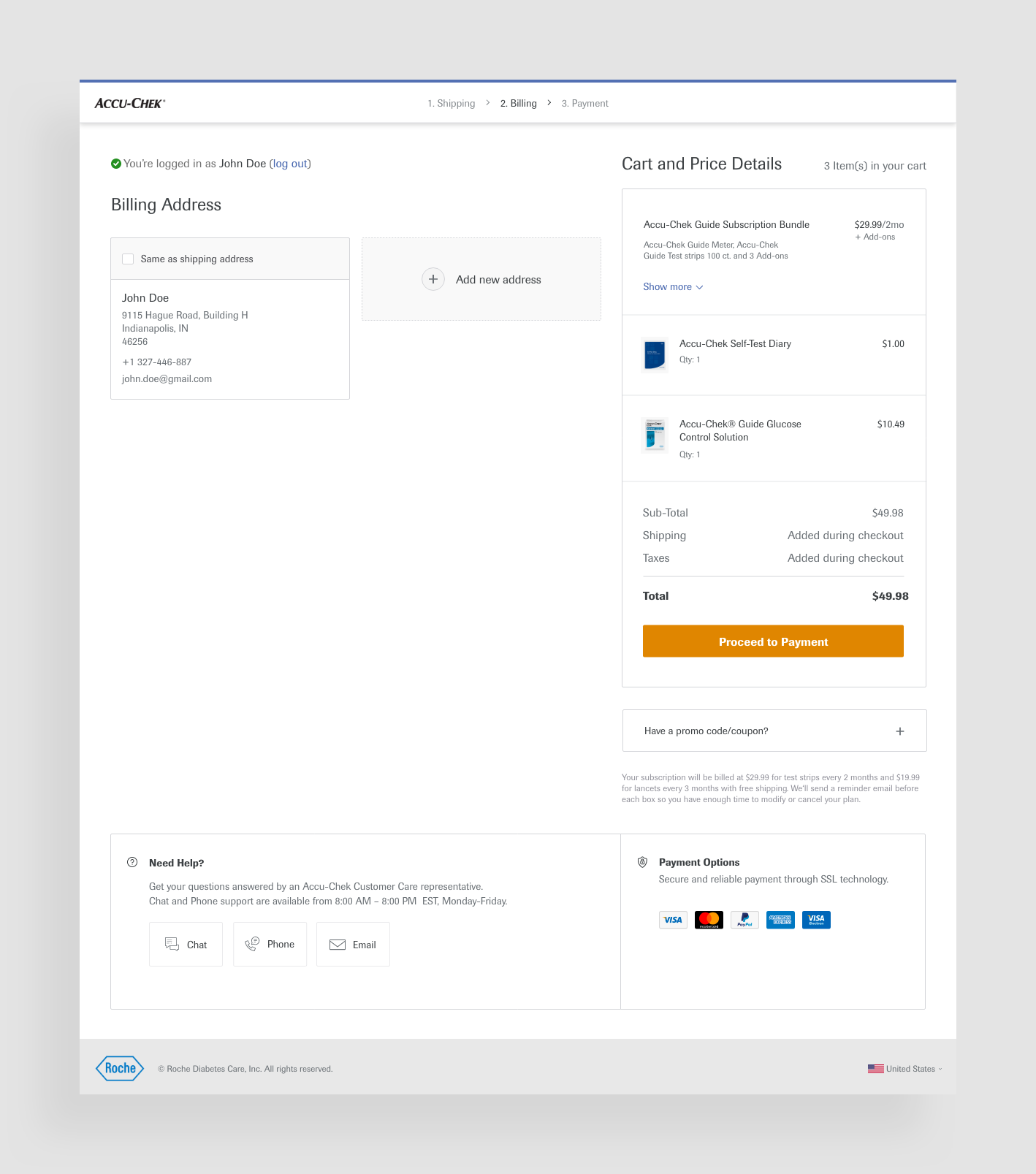Expand the promo code/coupon section

pos(774,731)
